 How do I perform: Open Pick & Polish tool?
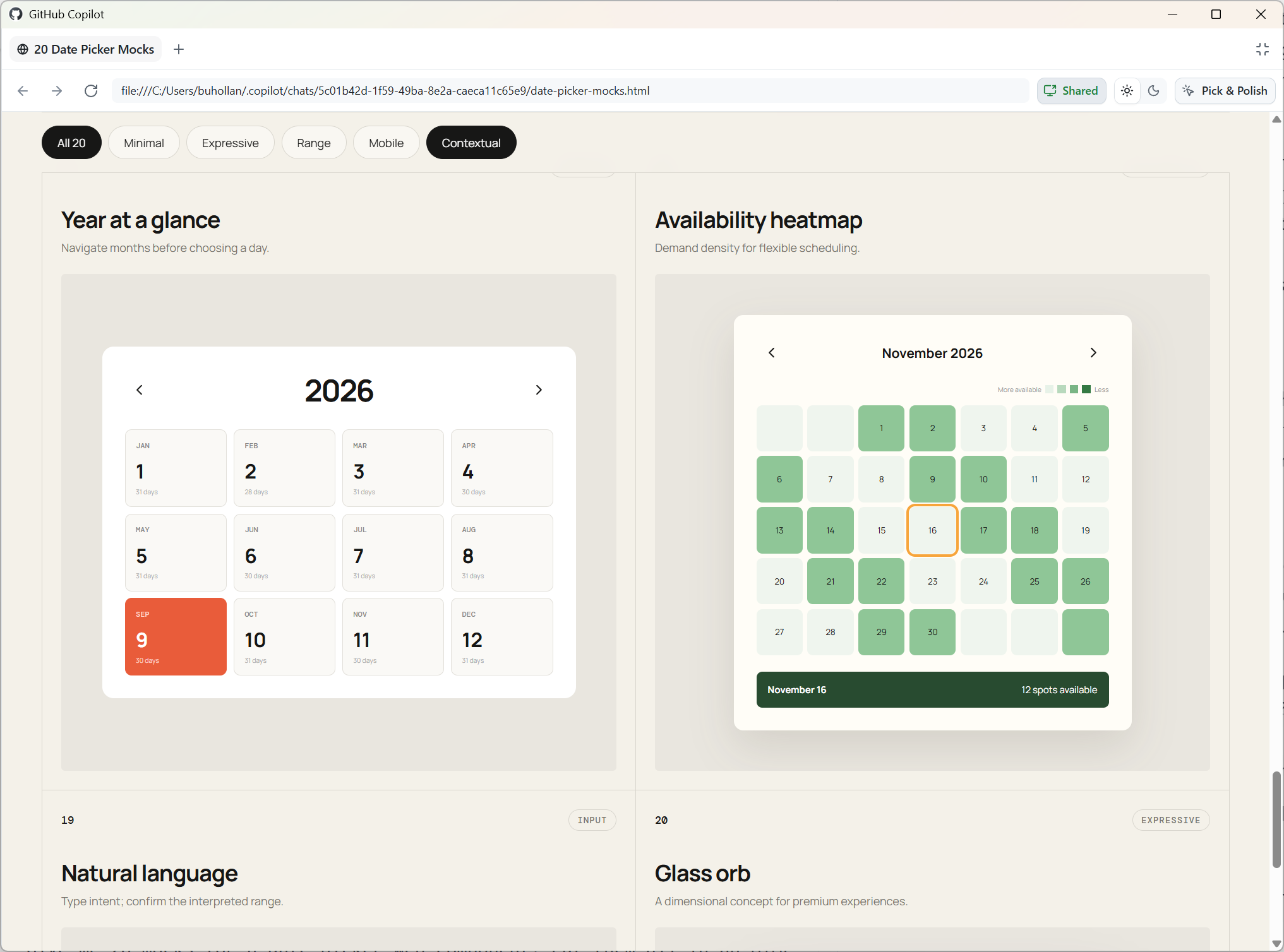click(1225, 91)
